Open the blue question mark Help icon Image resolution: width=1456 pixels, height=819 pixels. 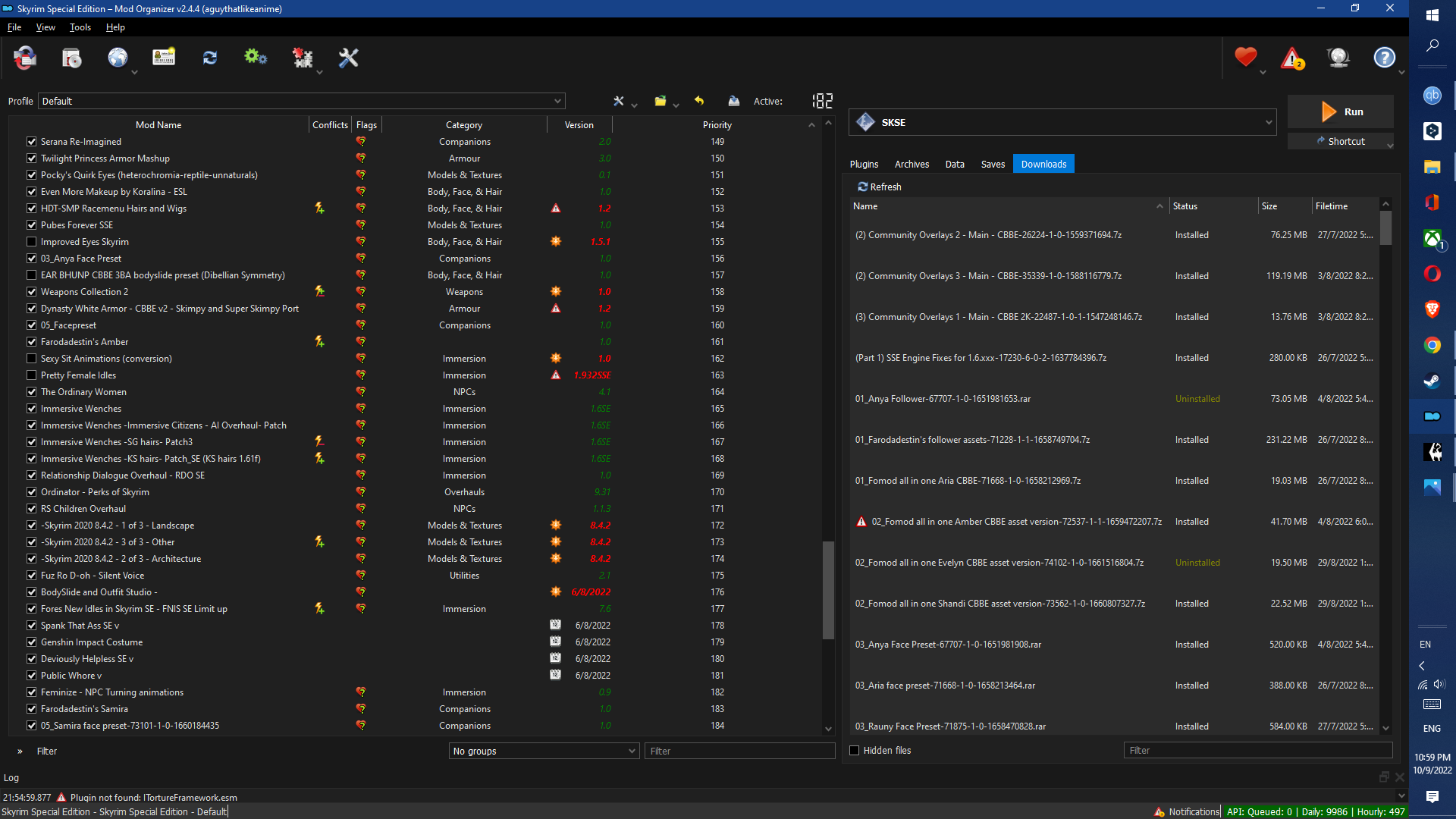pos(1385,58)
